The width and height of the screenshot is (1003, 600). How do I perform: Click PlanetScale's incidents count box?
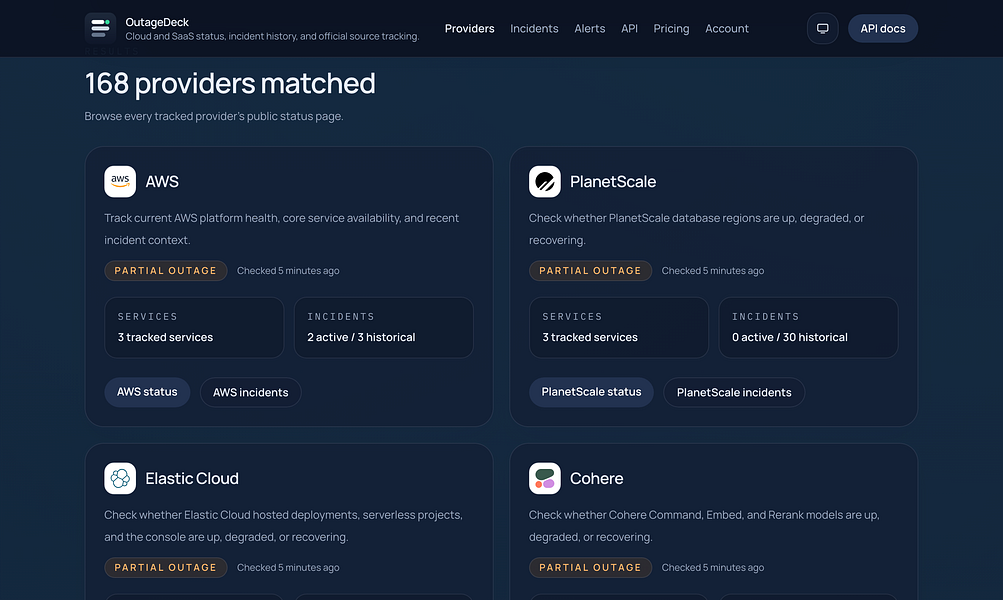click(809, 328)
